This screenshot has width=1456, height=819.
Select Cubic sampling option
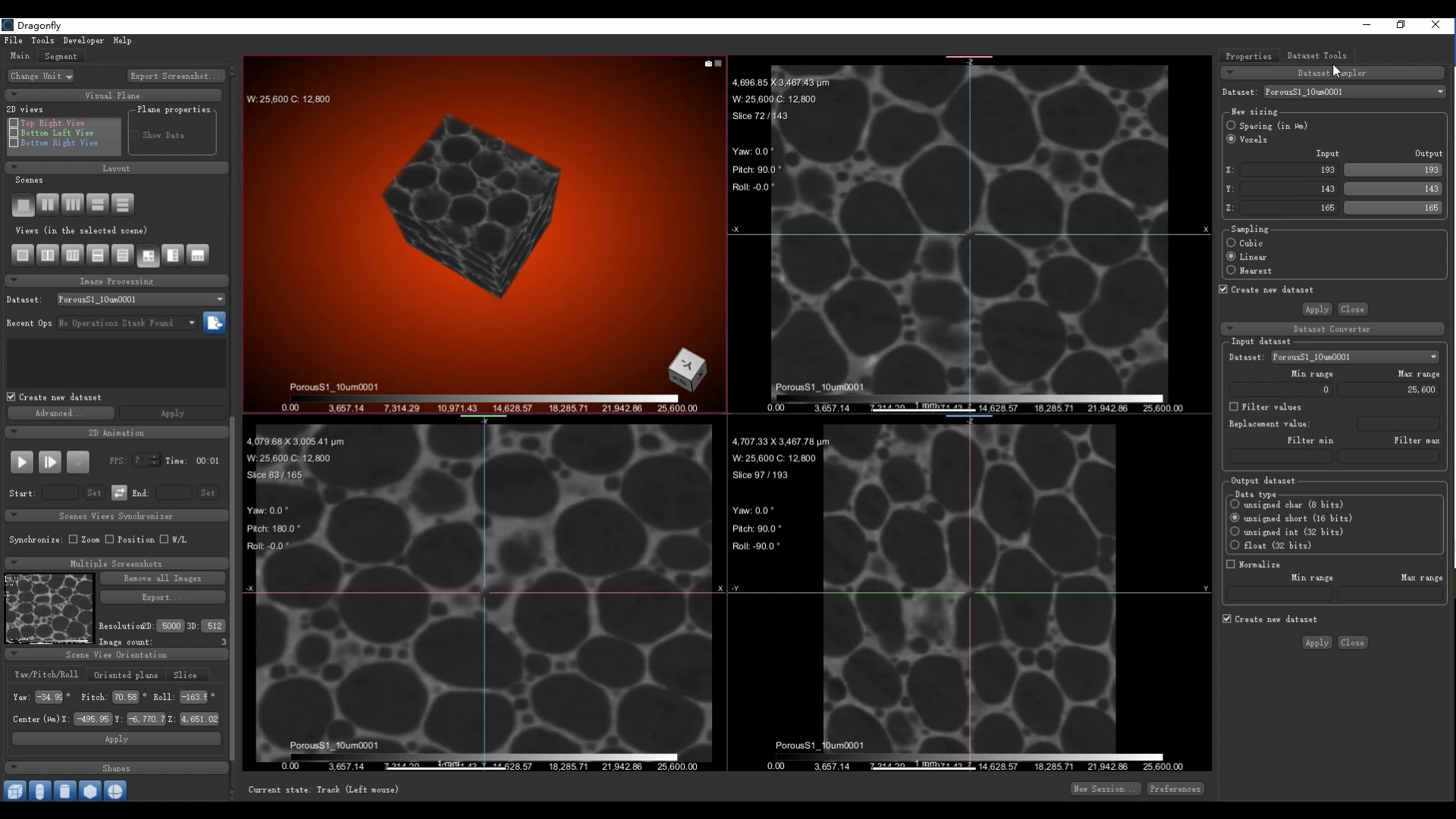coord(1231,243)
